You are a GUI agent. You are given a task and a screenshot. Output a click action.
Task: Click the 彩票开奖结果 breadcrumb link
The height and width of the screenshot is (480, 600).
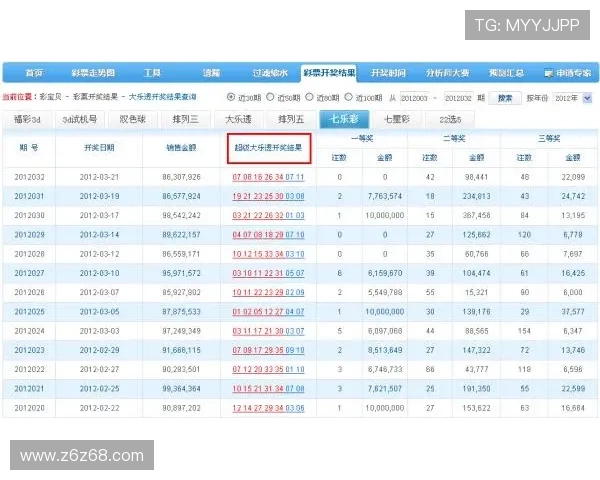click(95, 97)
